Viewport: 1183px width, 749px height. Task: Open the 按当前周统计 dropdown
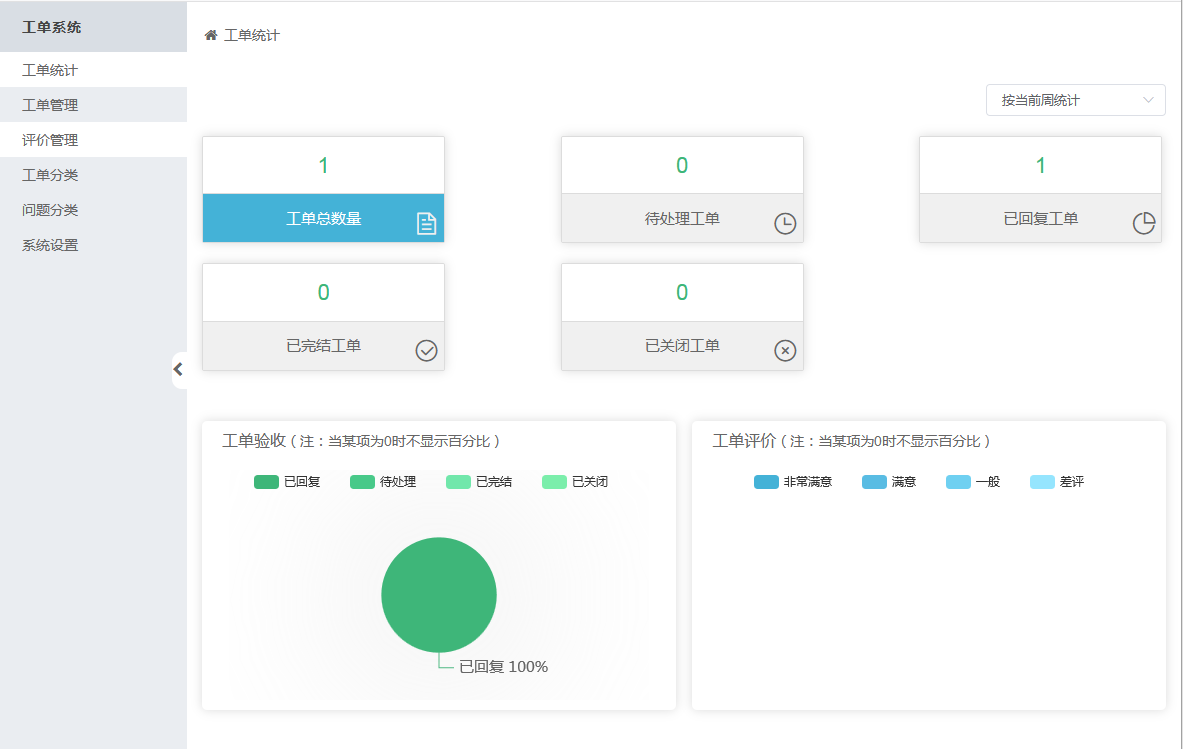point(1075,100)
